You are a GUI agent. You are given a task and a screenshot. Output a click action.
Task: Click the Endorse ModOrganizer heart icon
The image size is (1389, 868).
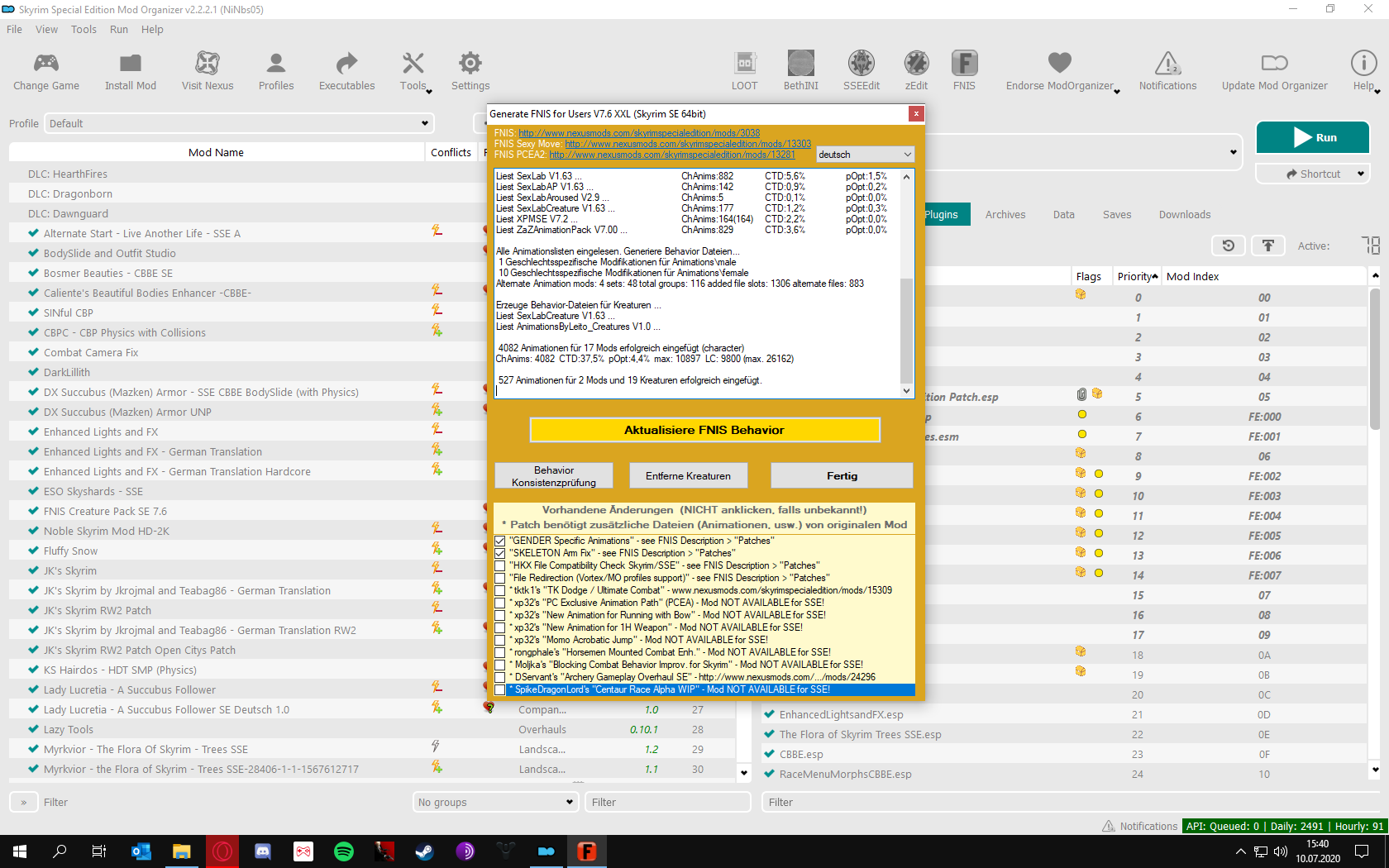click(1060, 63)
